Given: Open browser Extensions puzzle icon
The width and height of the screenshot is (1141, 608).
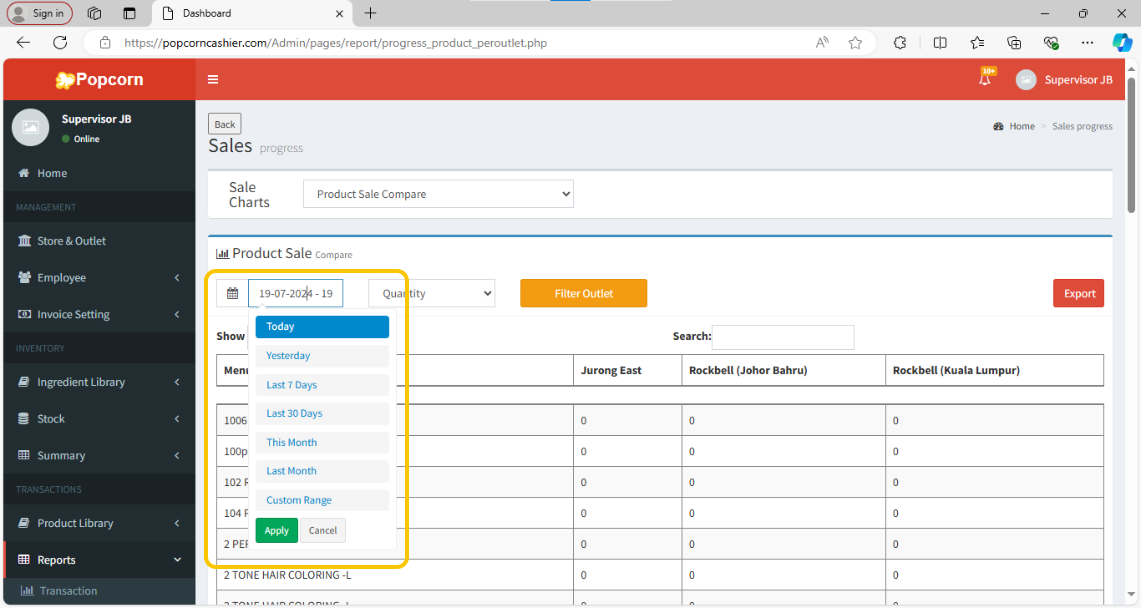Looking at the screenshot, I should click(900, 43).
